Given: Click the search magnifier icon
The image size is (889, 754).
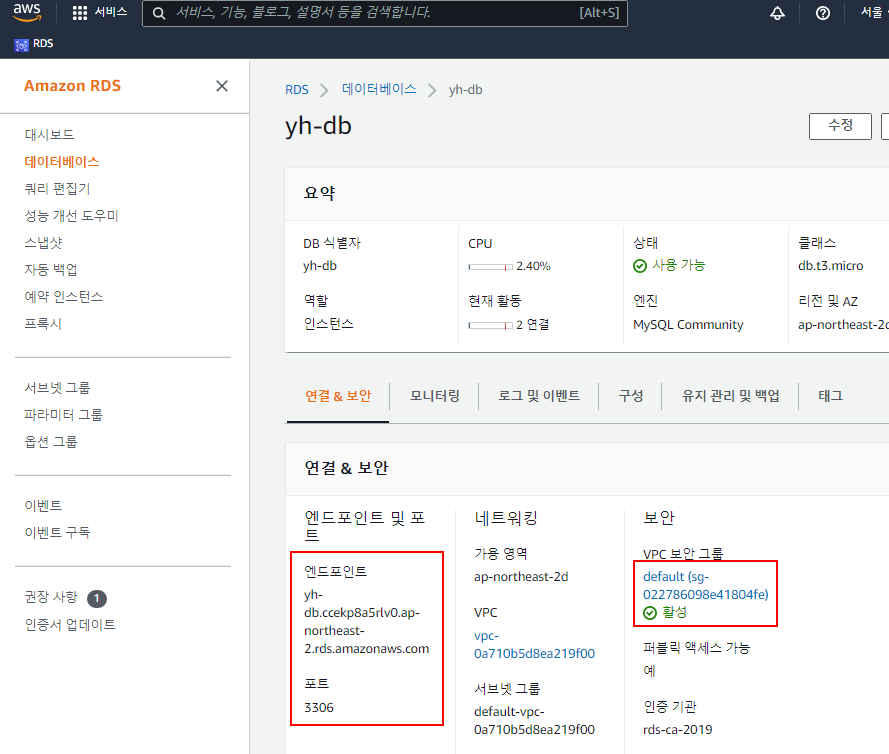Looking at the screenshot, I should (x=159, y=13).
